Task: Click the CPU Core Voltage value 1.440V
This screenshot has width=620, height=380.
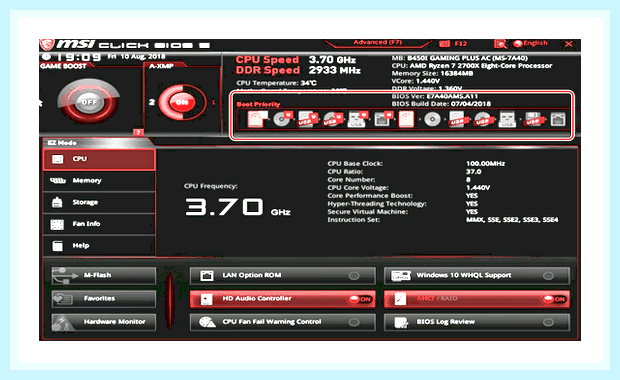Action: point(478,188)
